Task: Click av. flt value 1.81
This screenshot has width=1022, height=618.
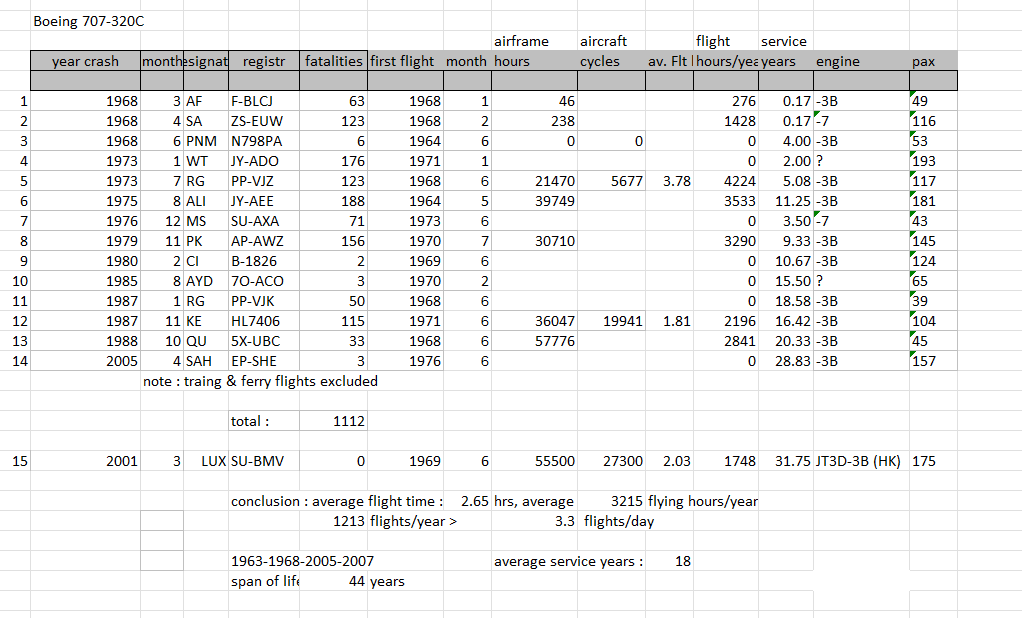Action: [x=669, y=321]
